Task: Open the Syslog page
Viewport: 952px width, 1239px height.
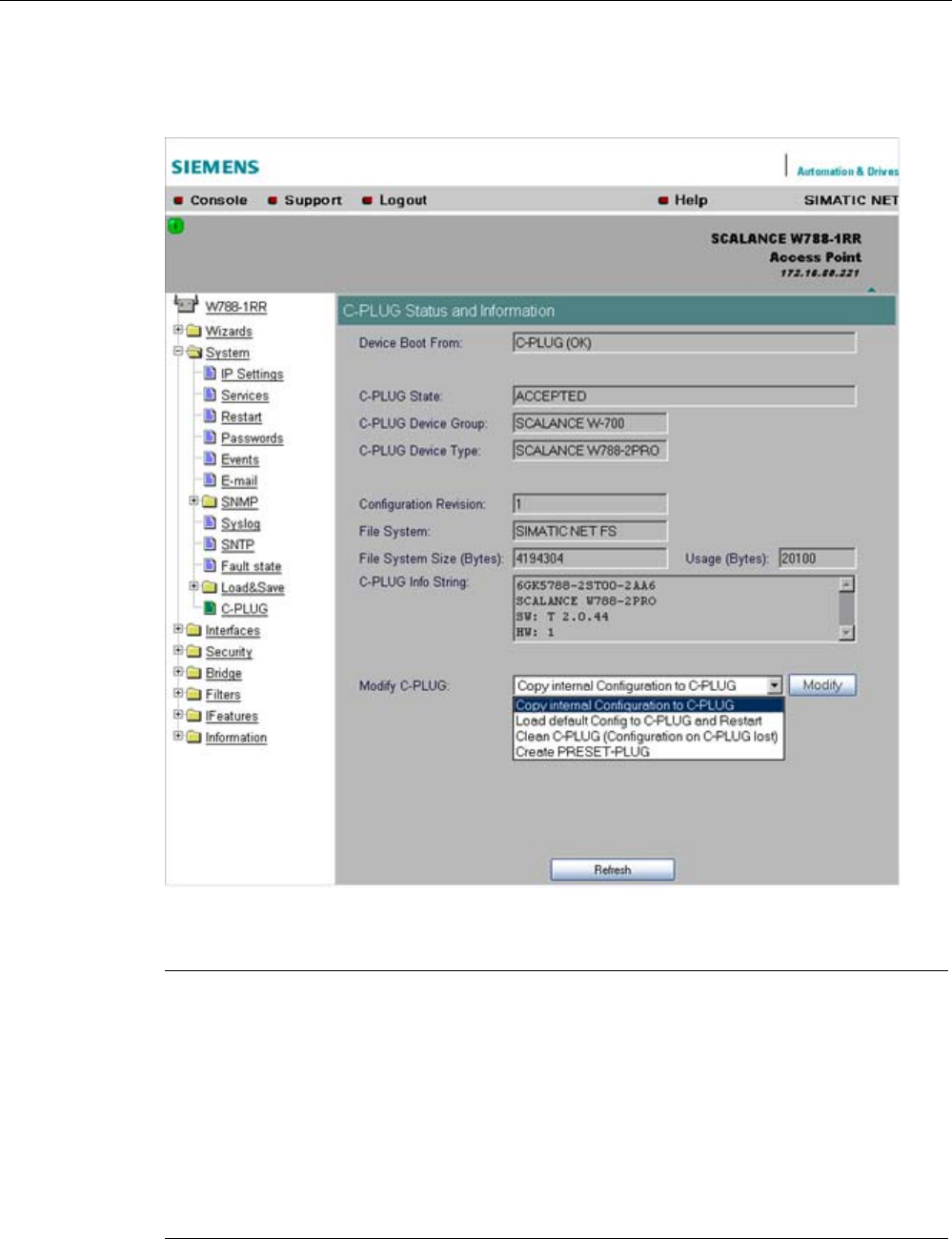Action: [x=240, y=524]
